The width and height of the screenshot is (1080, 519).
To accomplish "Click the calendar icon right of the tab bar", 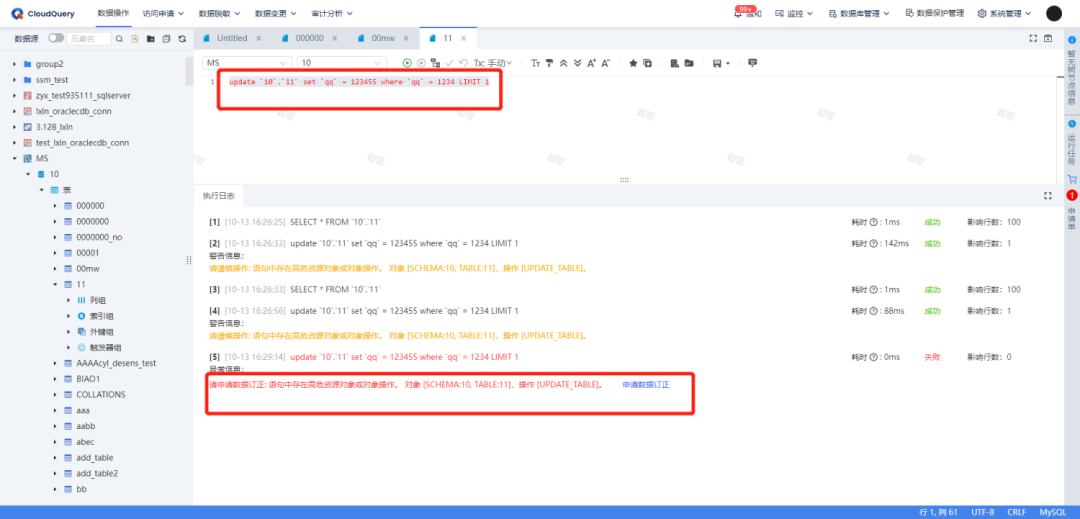I will point(1048,39).
